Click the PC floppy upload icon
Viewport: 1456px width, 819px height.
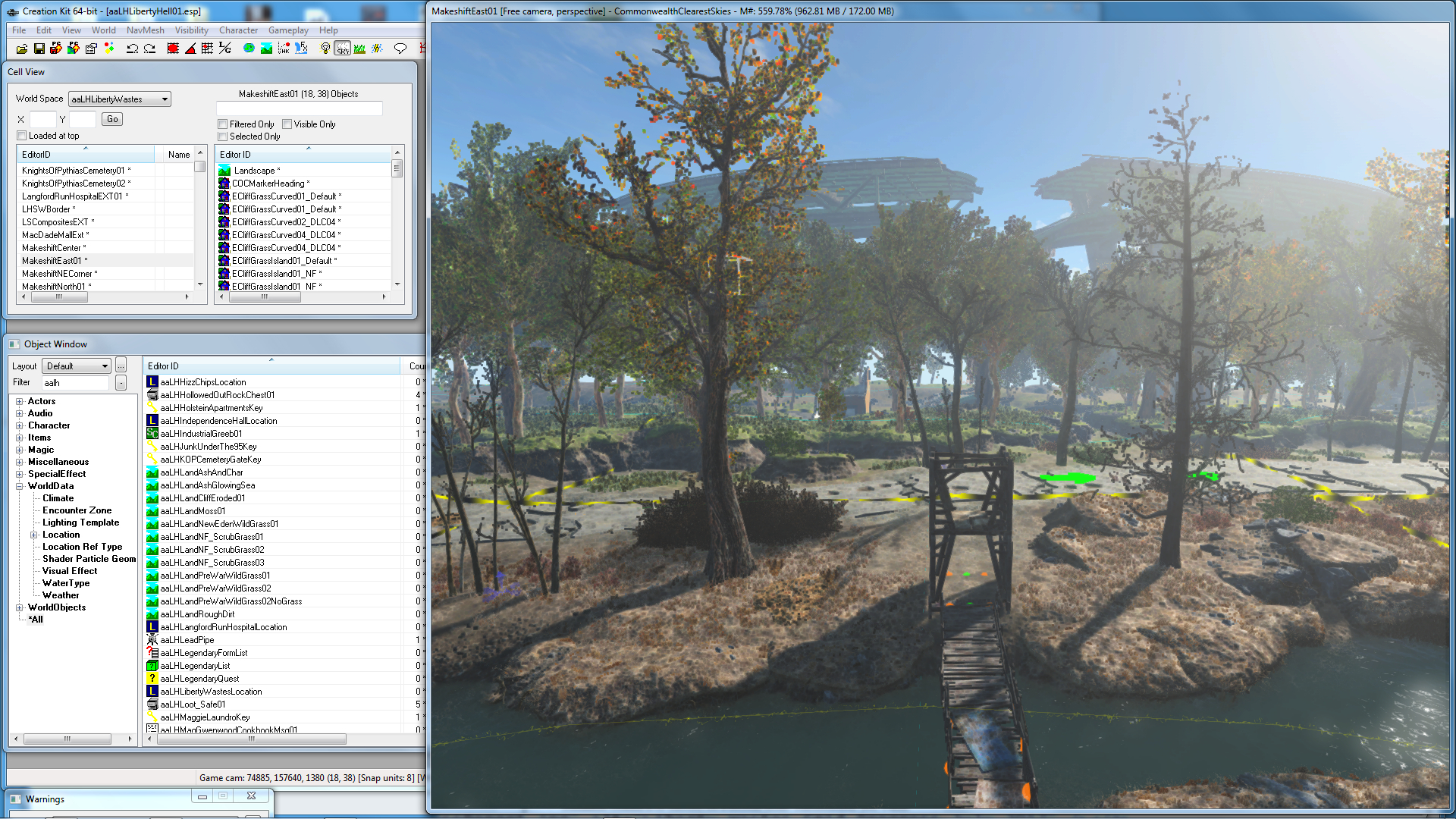[x=56, y=49]
